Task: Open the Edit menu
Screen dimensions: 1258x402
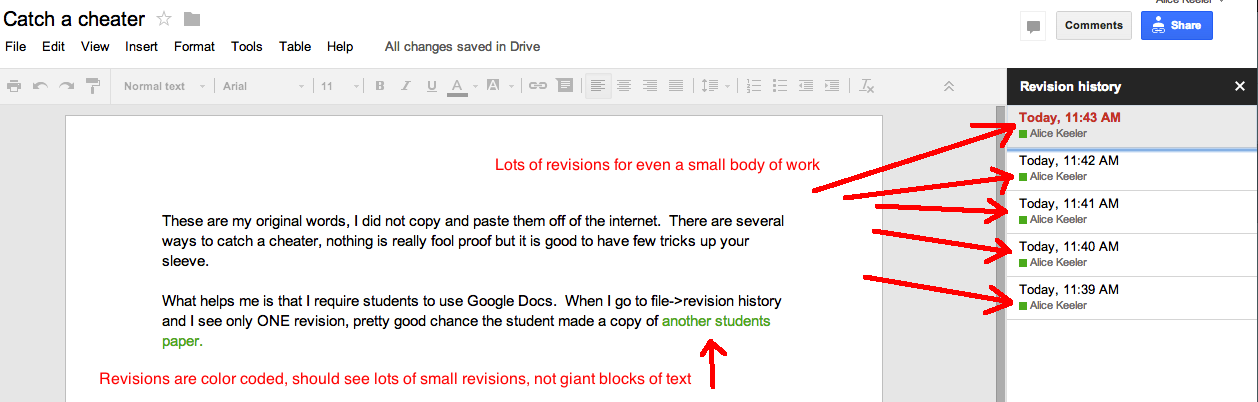Action: pos(53,46)
